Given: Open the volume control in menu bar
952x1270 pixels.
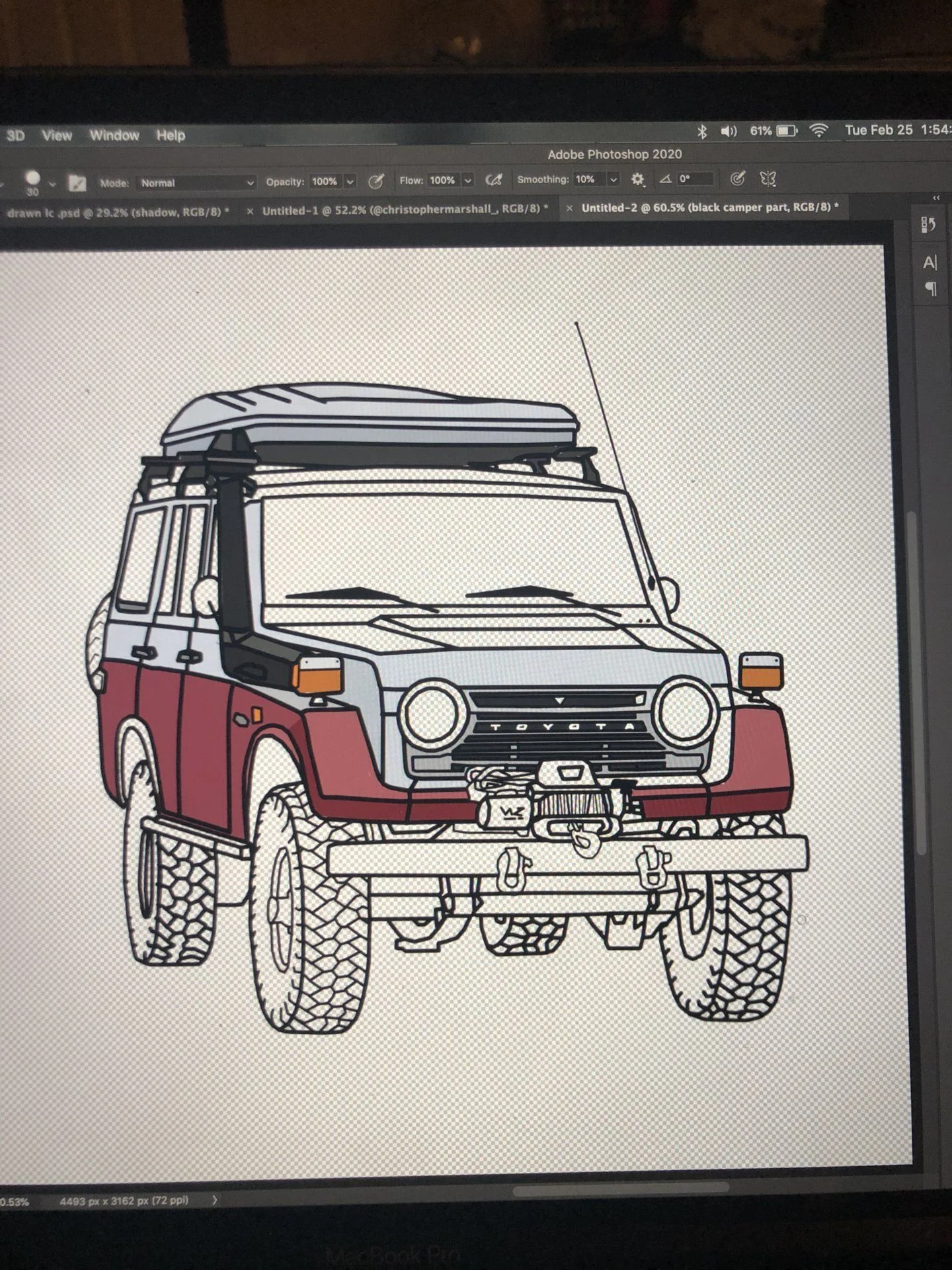Looking at the screenshot, I should point(729,131).
